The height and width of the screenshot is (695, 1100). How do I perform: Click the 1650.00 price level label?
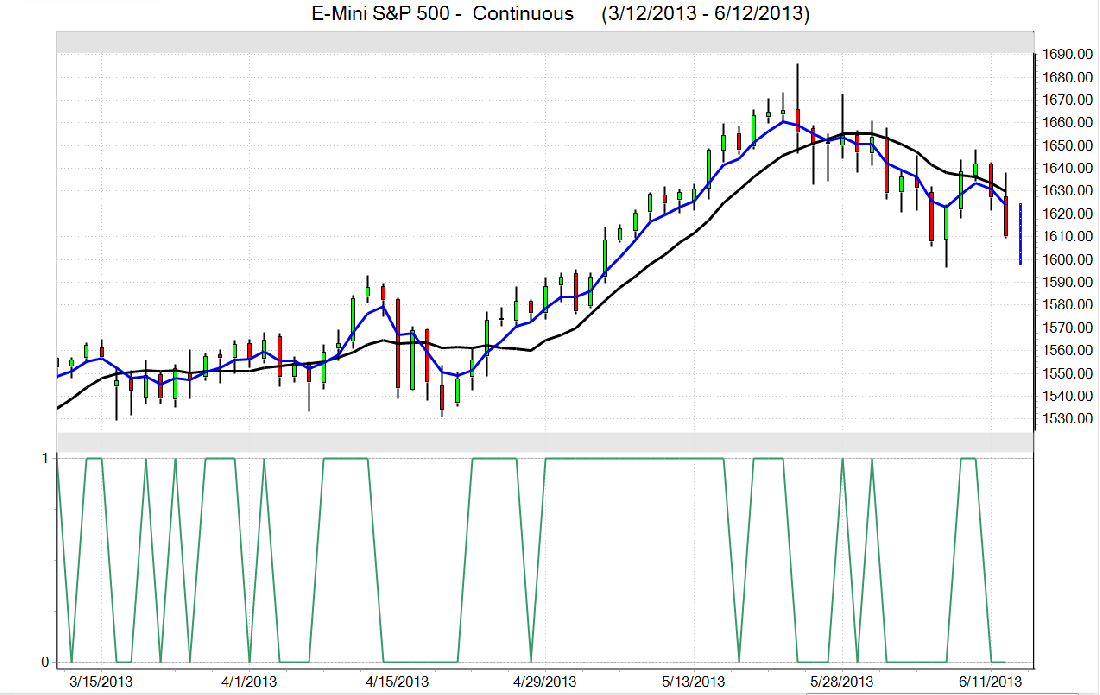click(x=1064, y=145)
